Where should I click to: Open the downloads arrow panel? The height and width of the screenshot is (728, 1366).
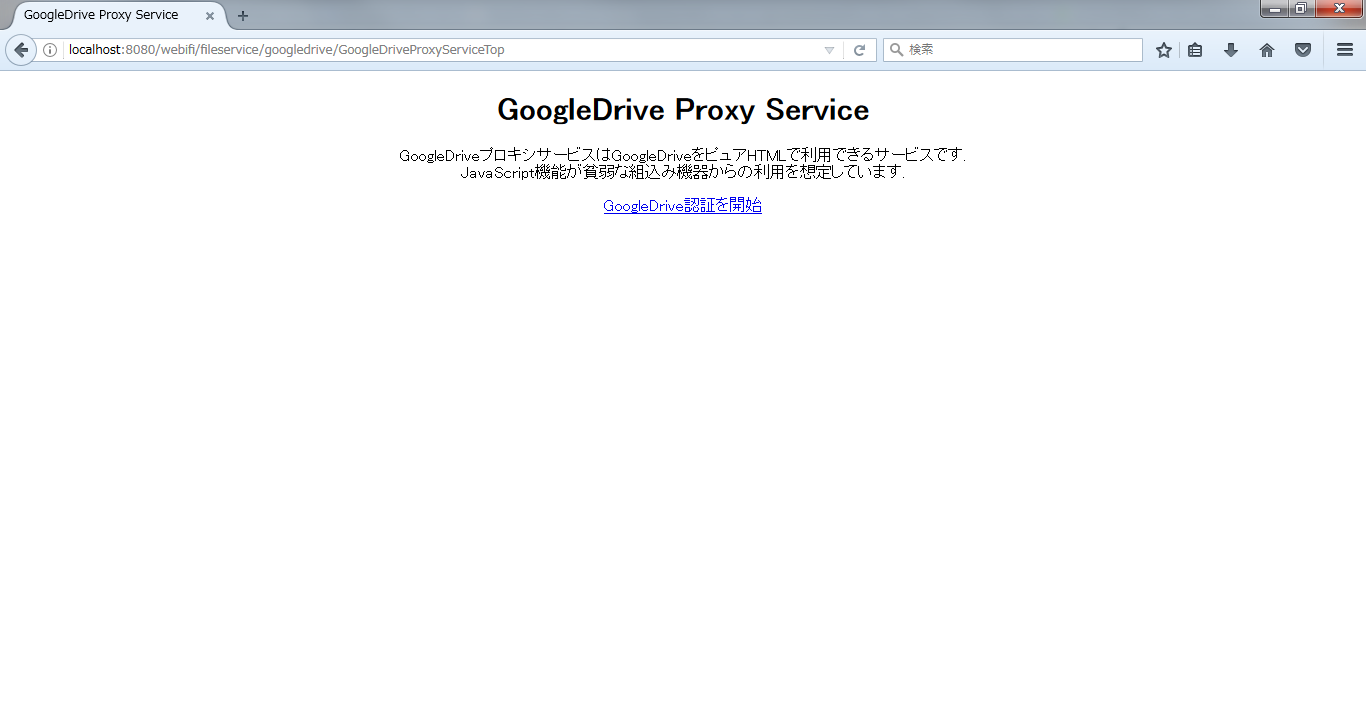tap(1231, 50)
